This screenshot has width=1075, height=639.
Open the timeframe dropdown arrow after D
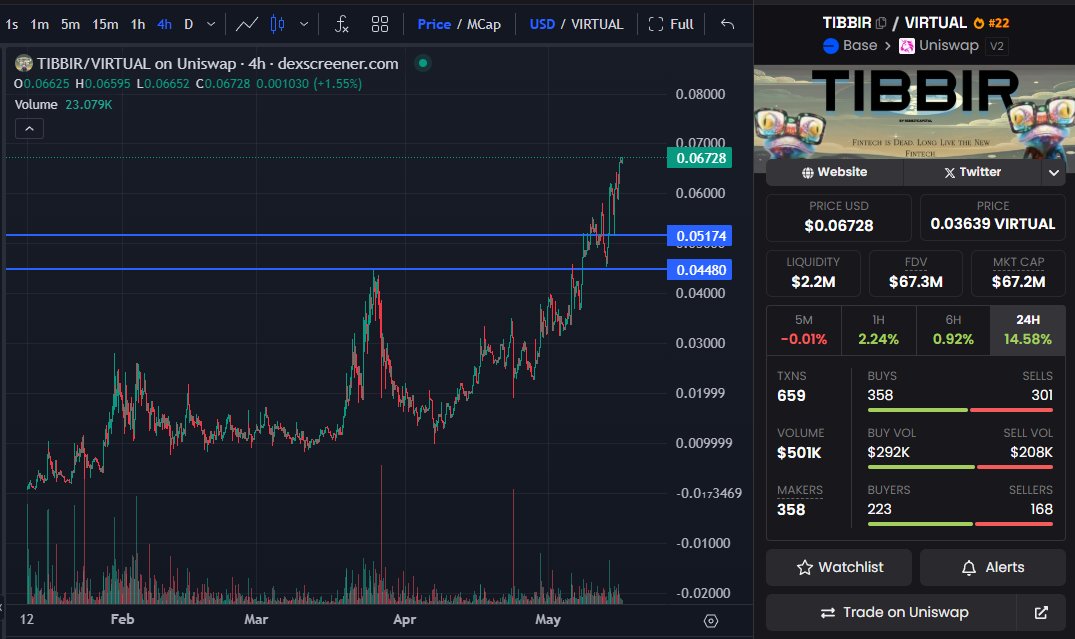[211, 25]
